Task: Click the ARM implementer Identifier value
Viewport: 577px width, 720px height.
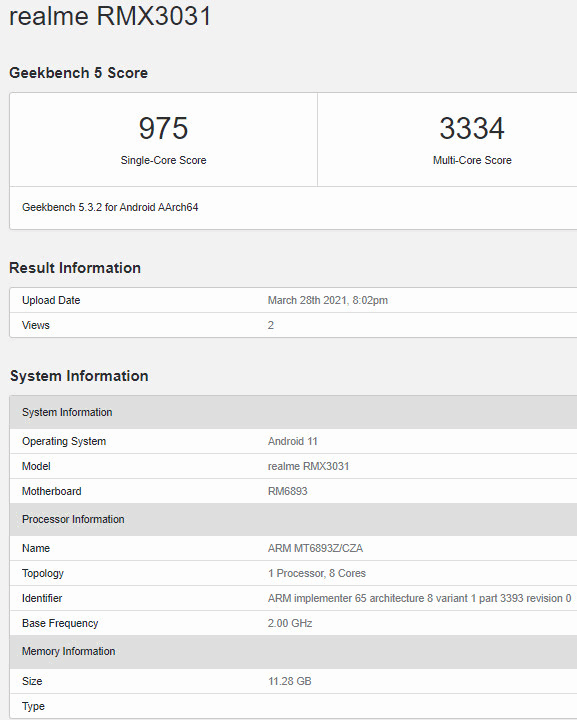Action: click(420, 598)
